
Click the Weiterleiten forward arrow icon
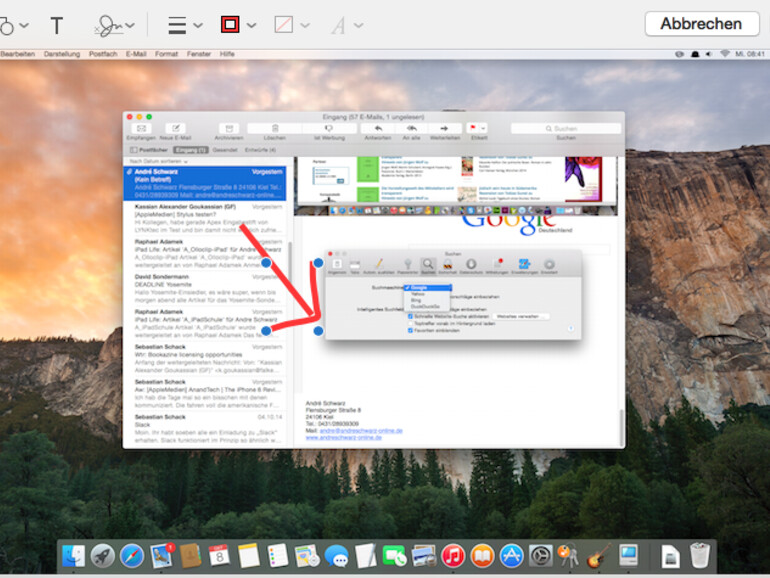tap(444, 129)
